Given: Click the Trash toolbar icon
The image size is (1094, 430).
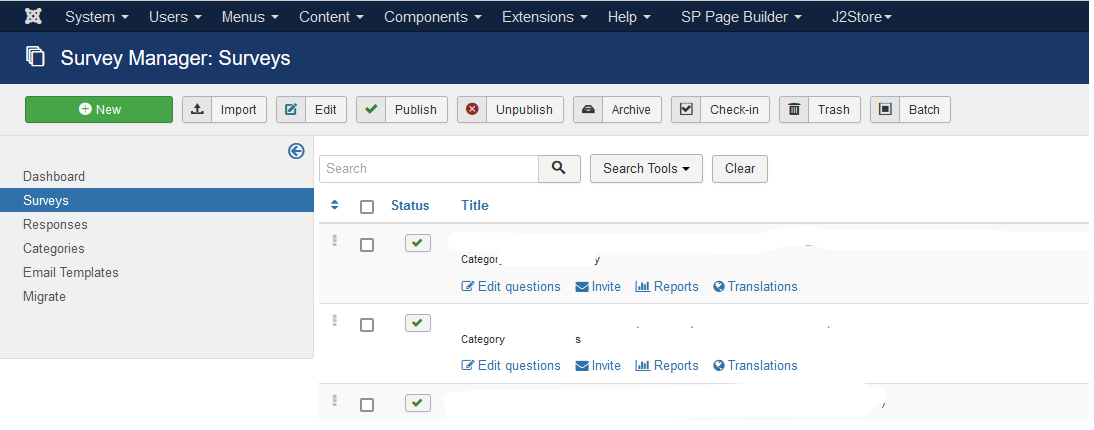Looking at the screenshot, I should click(x=794, y=109).
